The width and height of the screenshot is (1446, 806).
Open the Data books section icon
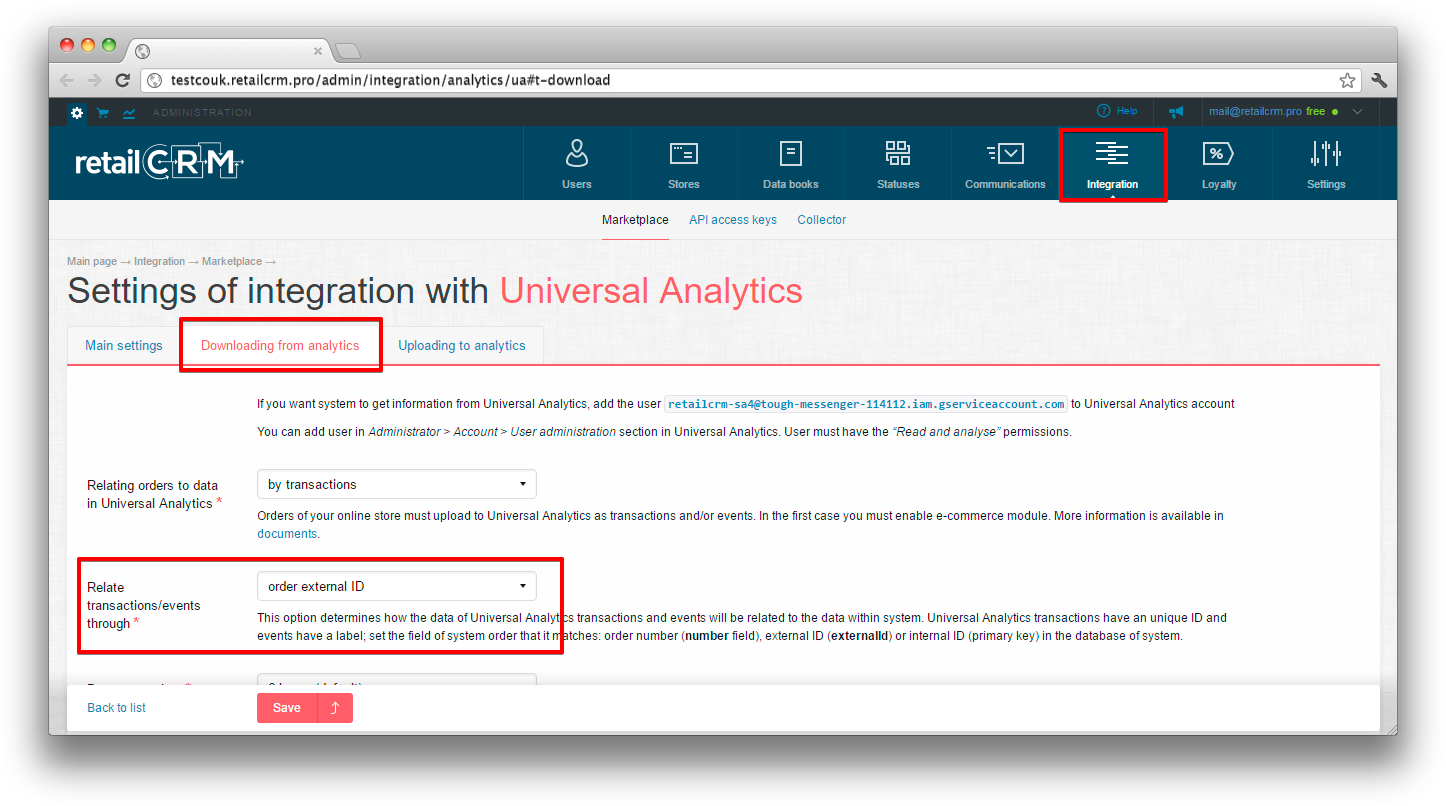click(791, 153)
